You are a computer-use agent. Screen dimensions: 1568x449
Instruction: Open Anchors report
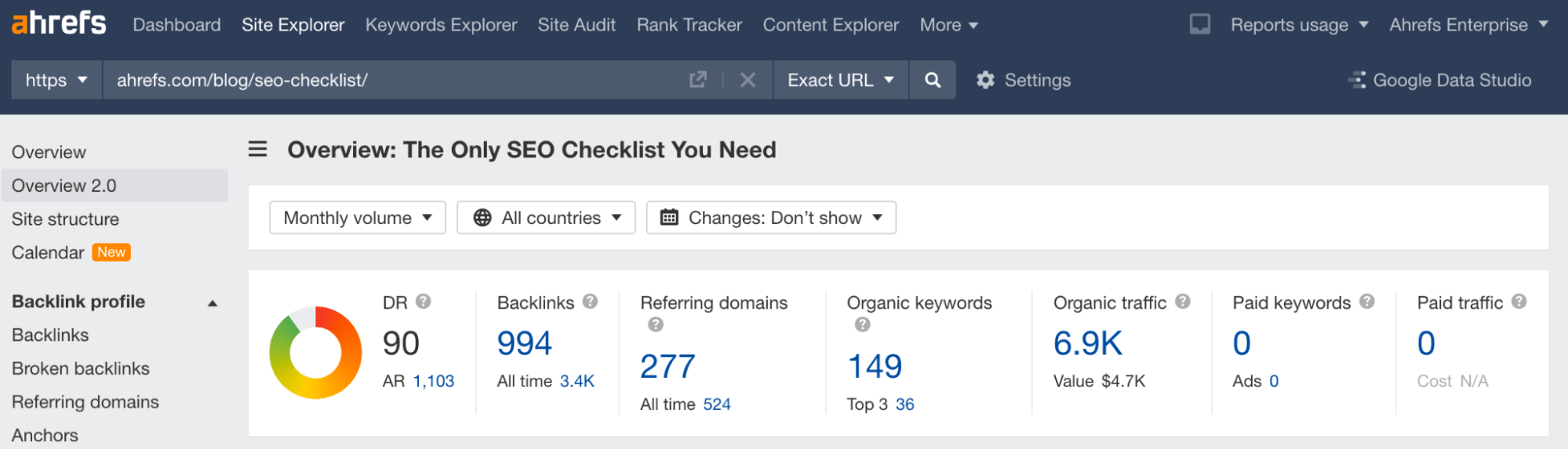click(x=45, y=435)
